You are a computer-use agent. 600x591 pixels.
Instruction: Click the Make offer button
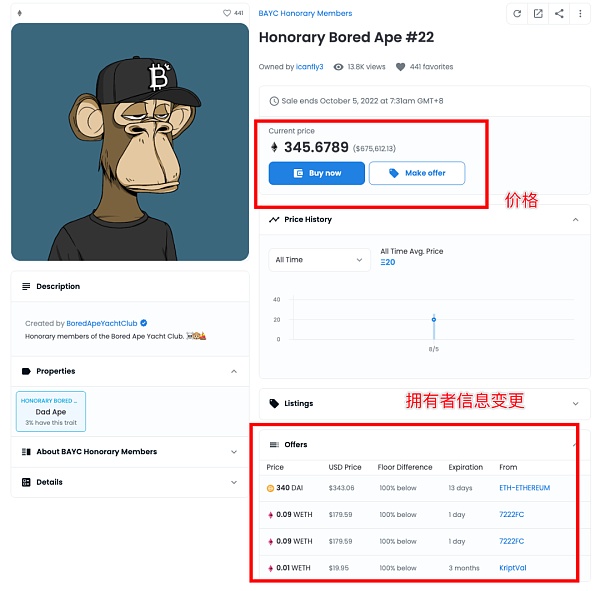click(417, 173)
